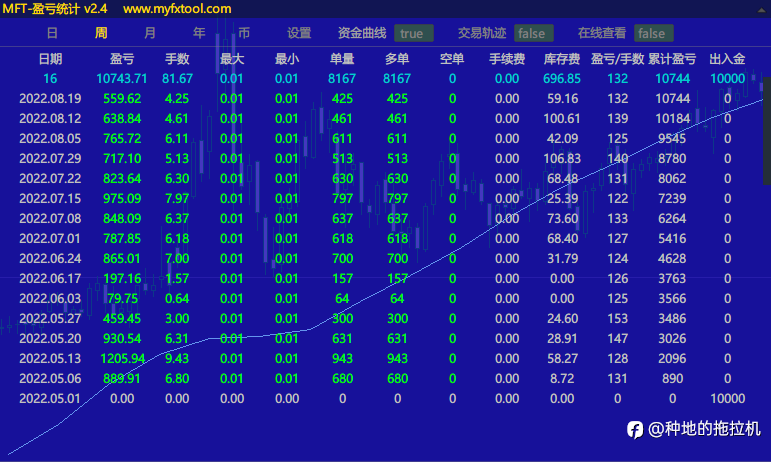
Task: Click the 库存费 column header
Action: click(562, 59)
